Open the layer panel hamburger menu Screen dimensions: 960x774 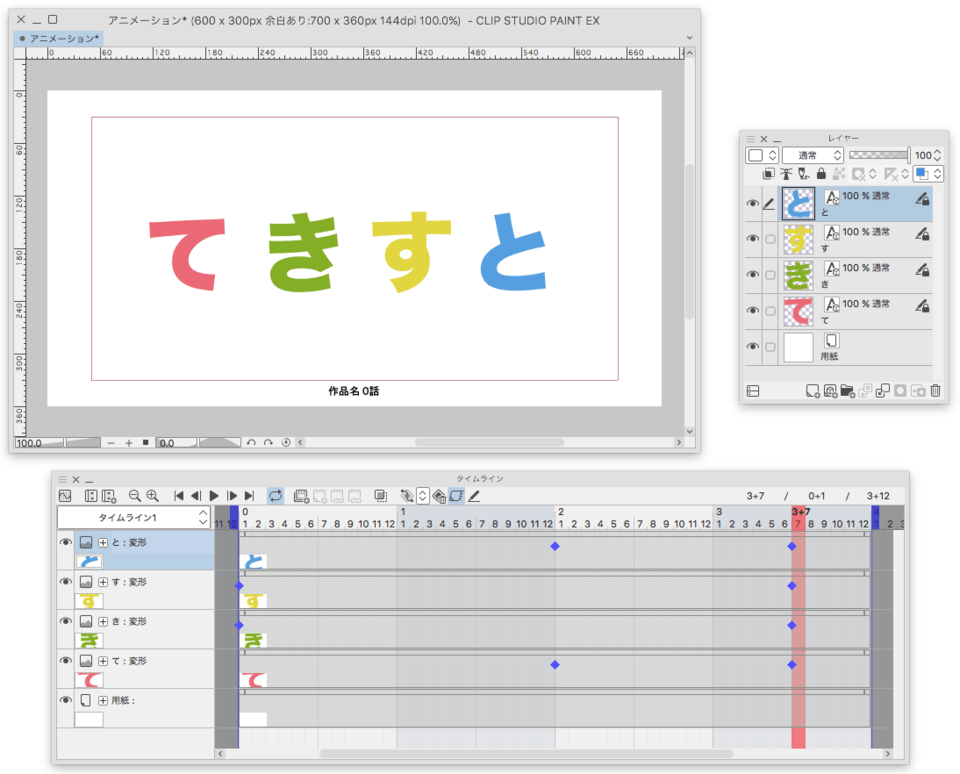[x=749, y=140]
